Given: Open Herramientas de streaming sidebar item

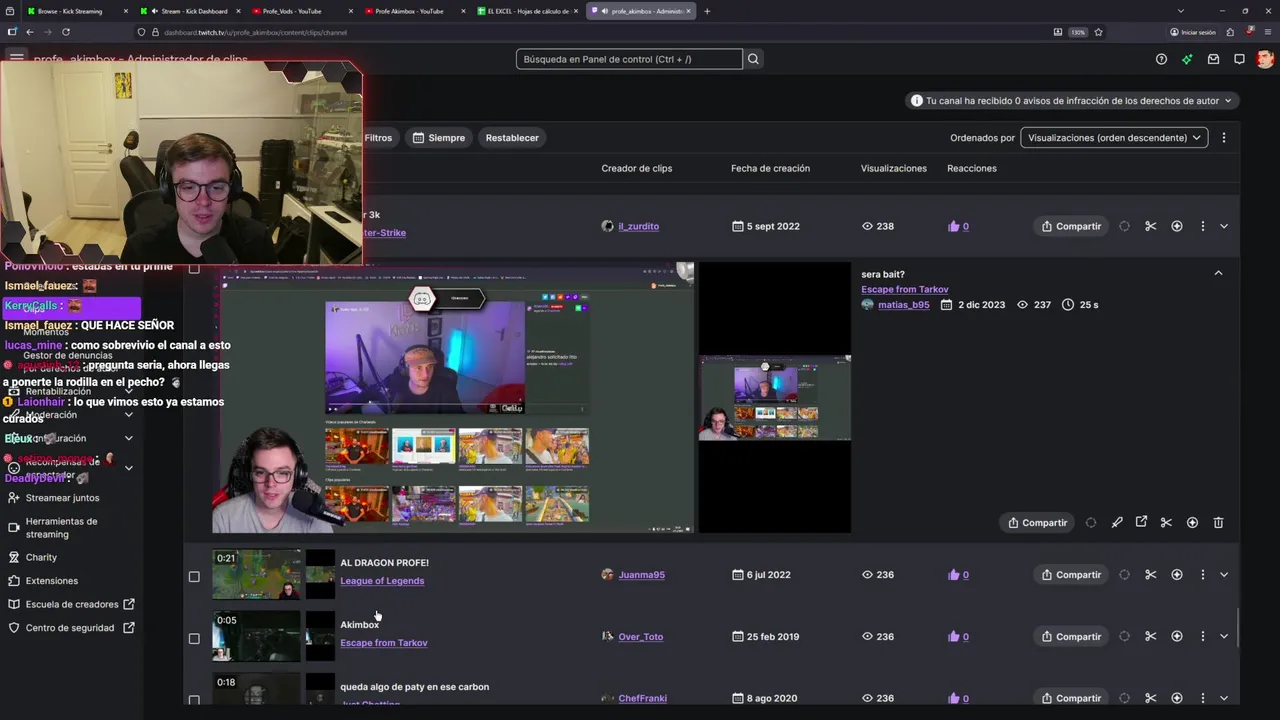Looking at the screenshot, I should pos(62,527).
